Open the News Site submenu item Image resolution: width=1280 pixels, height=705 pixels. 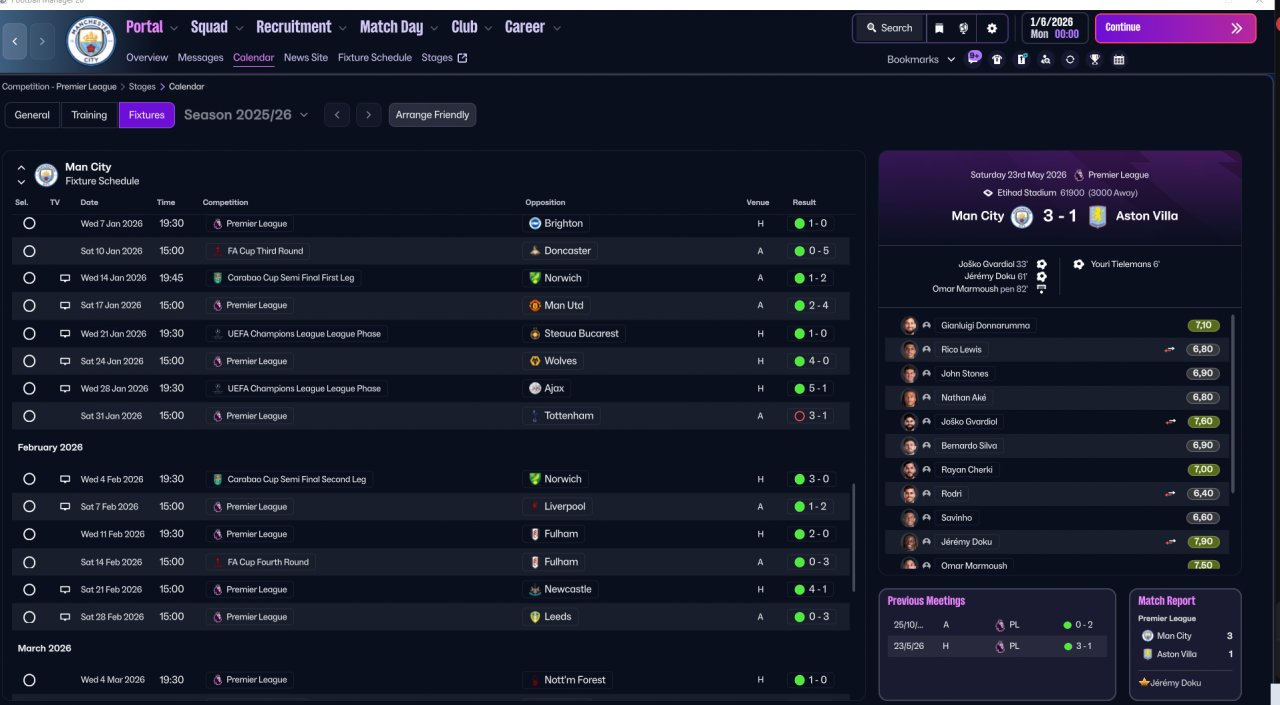coord(306,58)
